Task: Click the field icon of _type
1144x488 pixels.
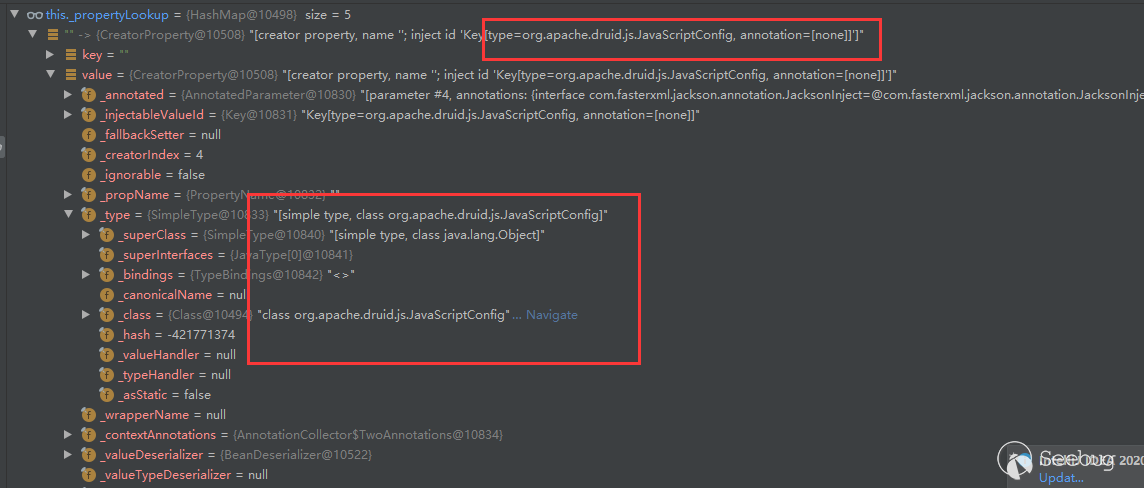Action: (89, 214)
